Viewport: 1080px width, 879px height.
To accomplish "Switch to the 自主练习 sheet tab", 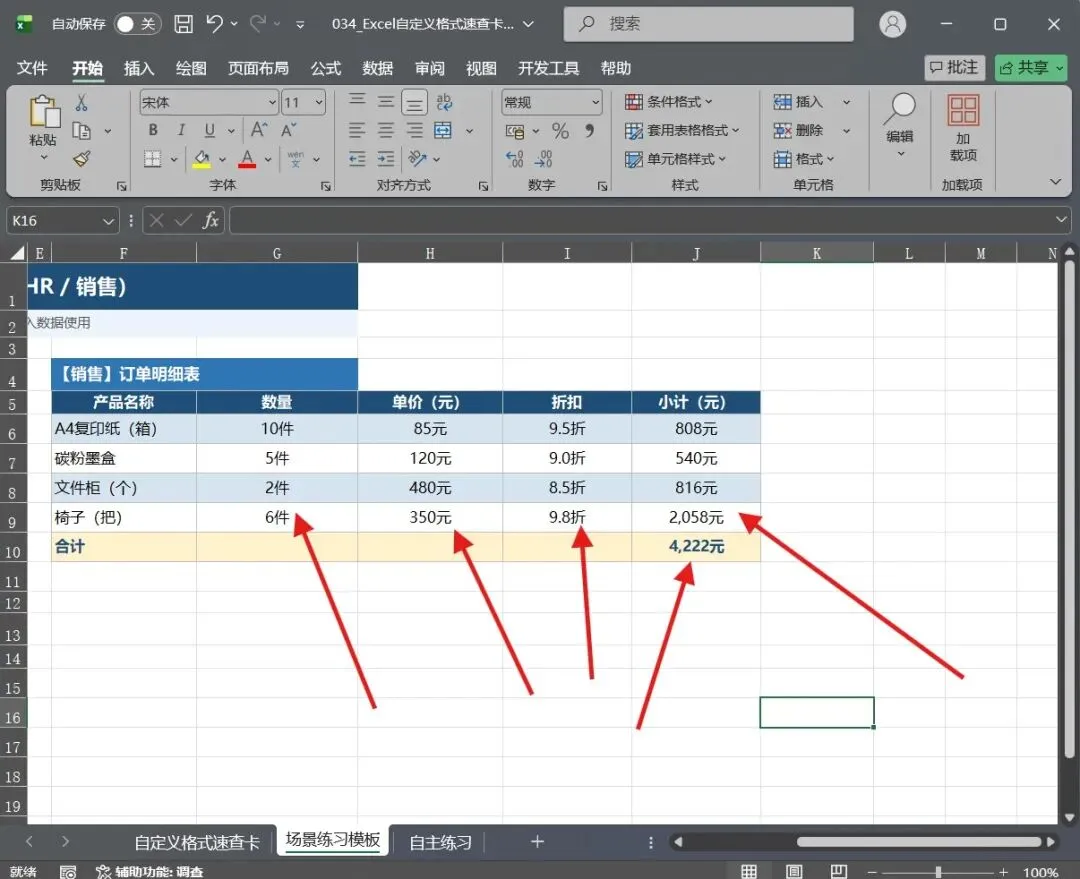I will coord(440,842).
